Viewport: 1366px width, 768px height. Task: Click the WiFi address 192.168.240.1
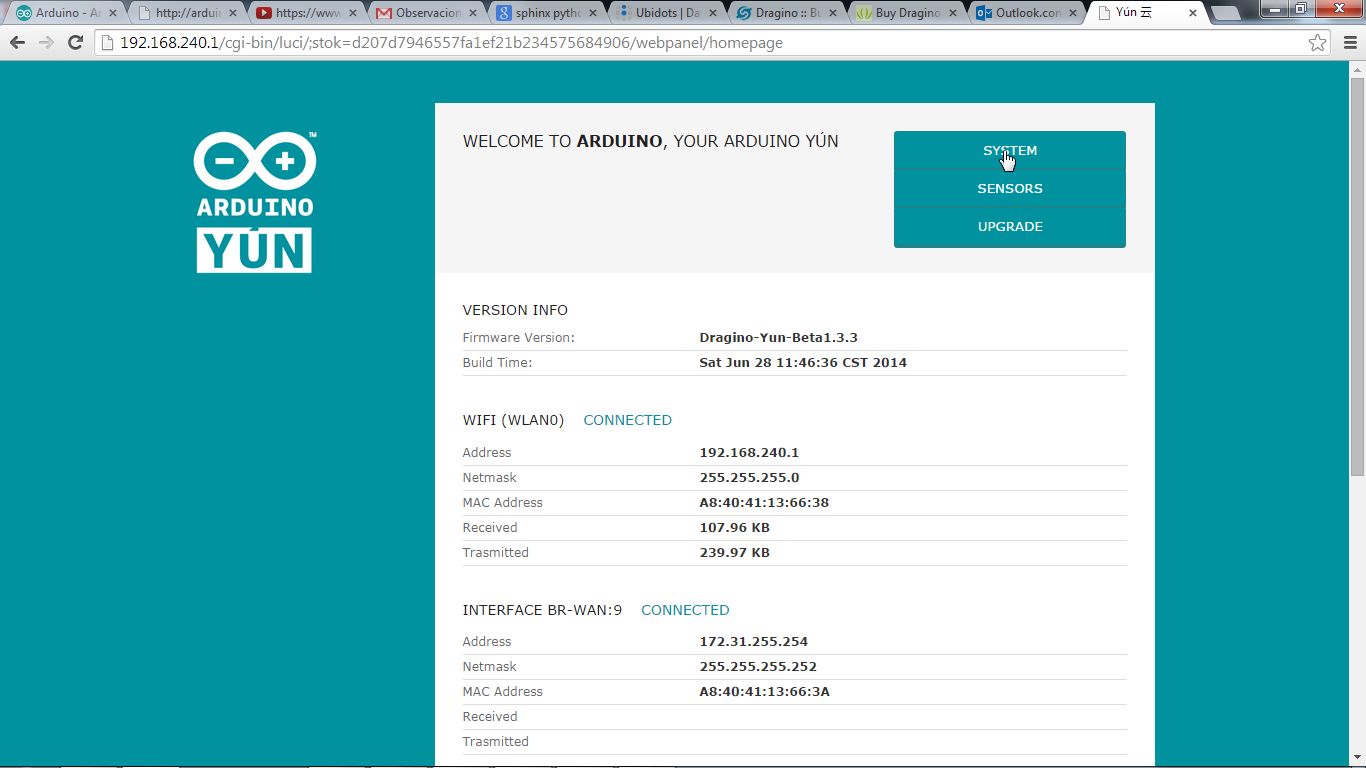749,453
